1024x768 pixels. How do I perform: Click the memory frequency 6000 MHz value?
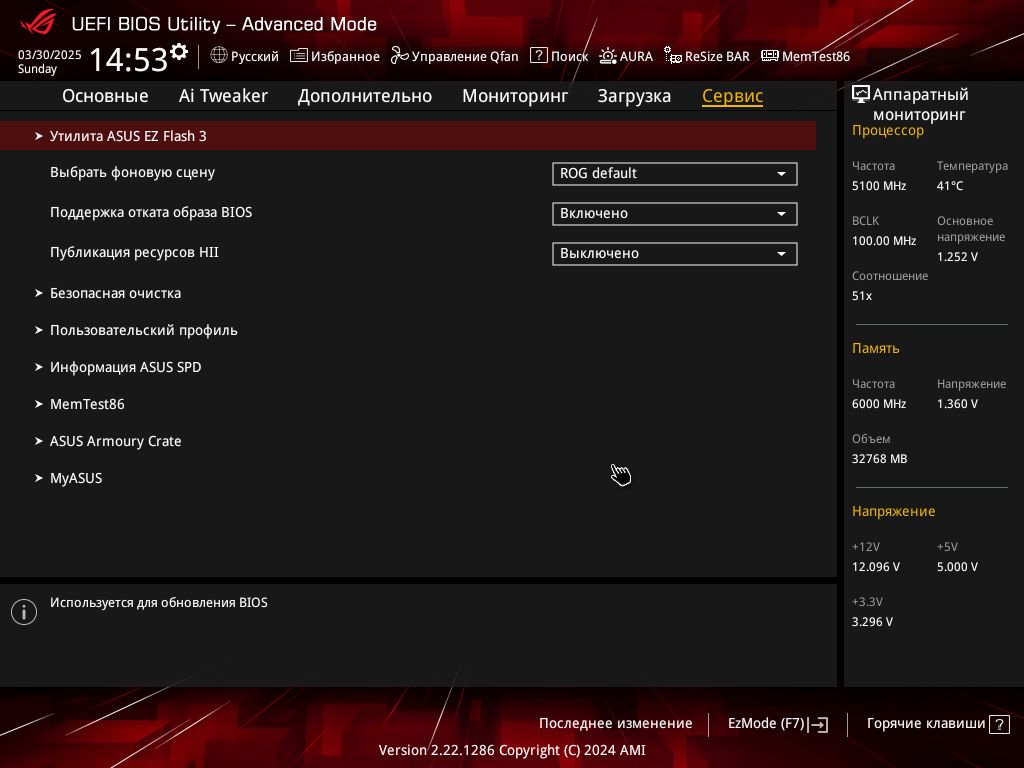point(879,404)
